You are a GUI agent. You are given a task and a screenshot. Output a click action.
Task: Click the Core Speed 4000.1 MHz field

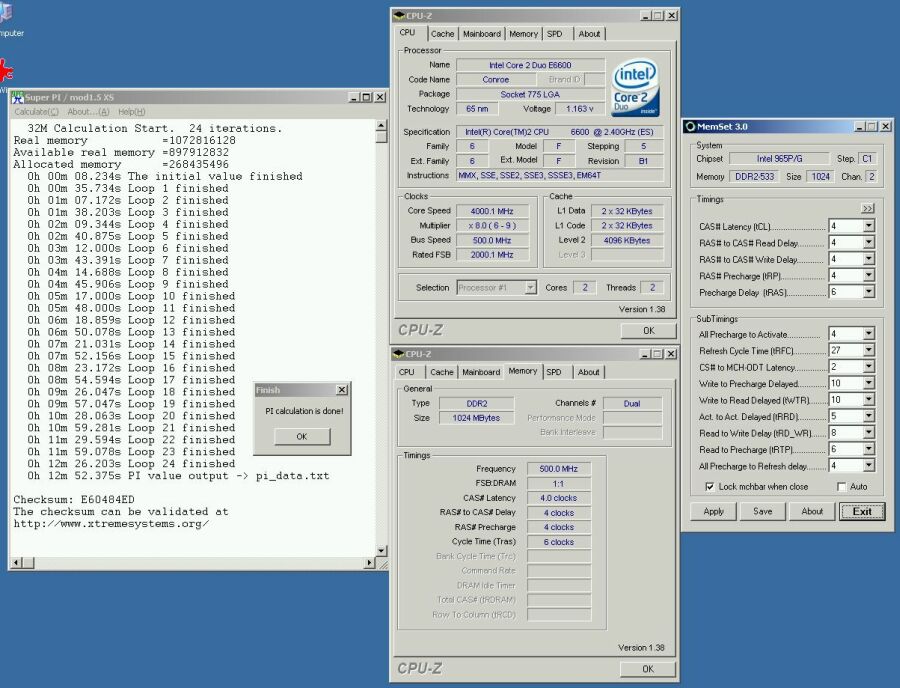point(492,211)
